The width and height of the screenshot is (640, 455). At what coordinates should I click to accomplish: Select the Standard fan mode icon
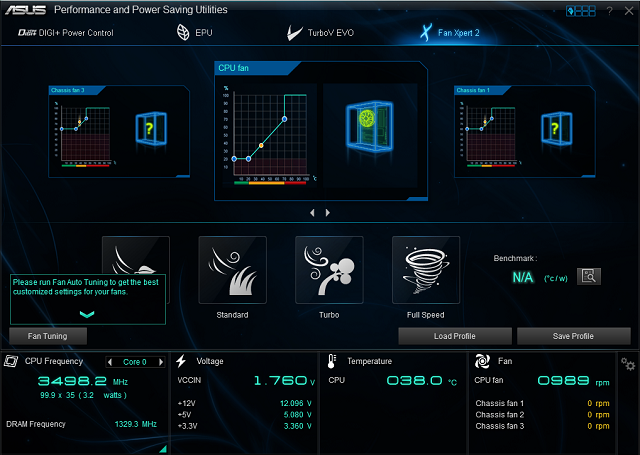tap(232, 270)
